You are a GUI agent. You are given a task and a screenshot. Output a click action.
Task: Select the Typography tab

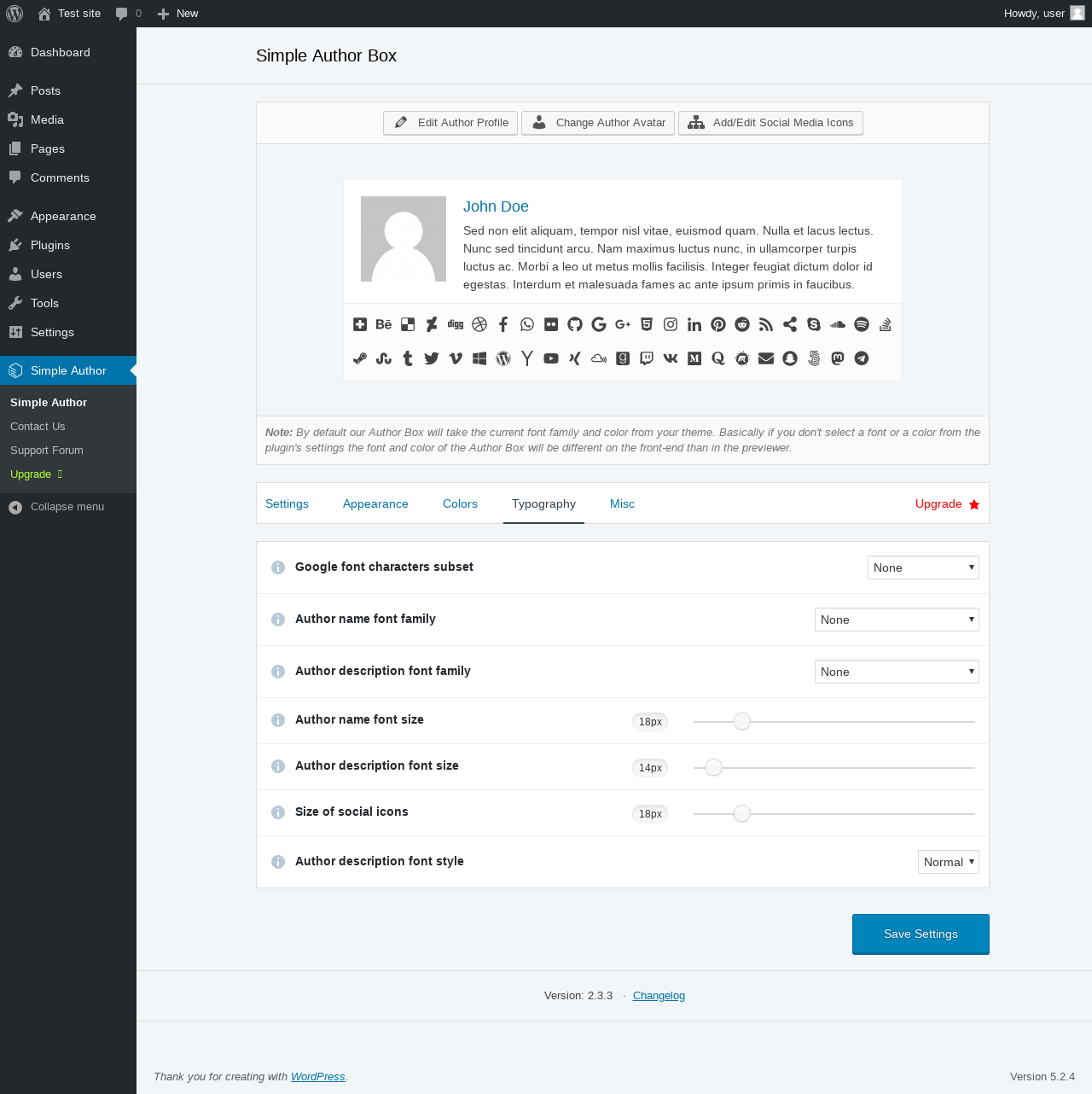(543, 503)
